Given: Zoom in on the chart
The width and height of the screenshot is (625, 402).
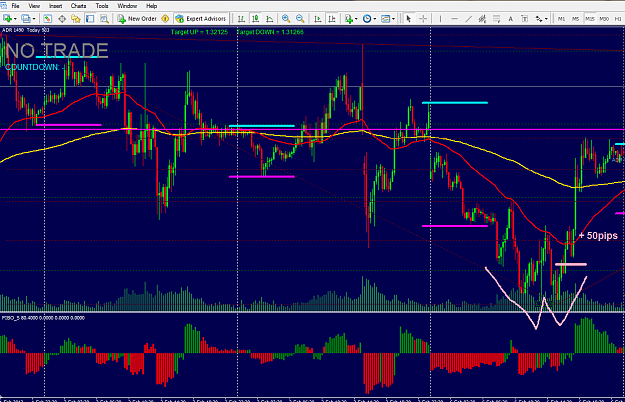Looking at the screenshot, I should coord(286,19).
